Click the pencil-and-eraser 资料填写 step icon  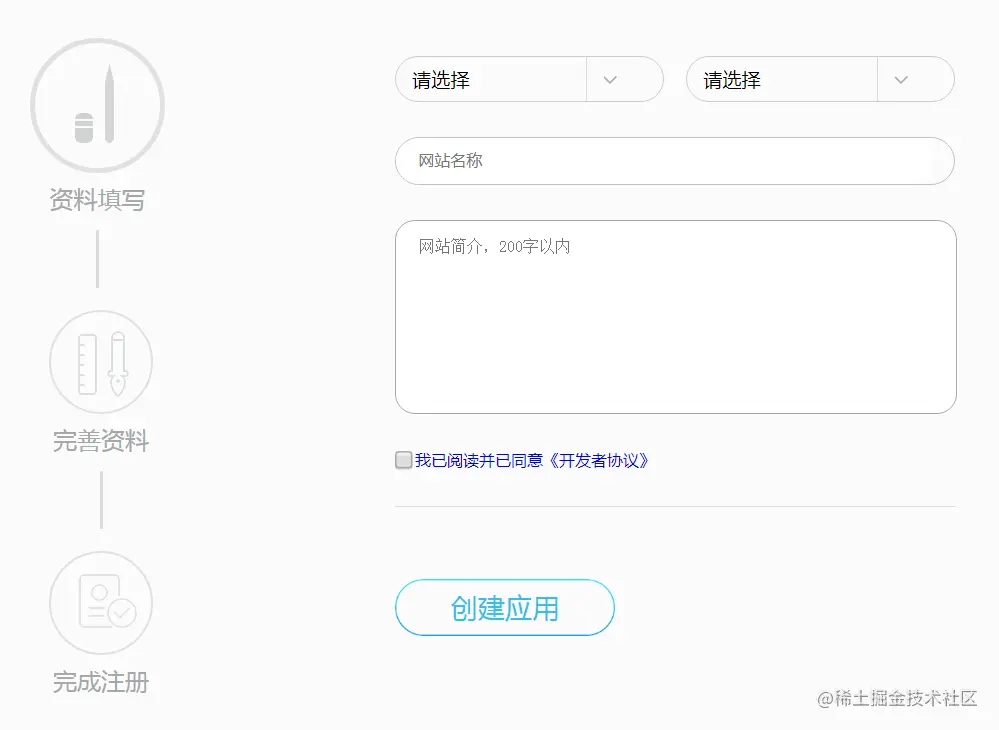pos(97,105)
